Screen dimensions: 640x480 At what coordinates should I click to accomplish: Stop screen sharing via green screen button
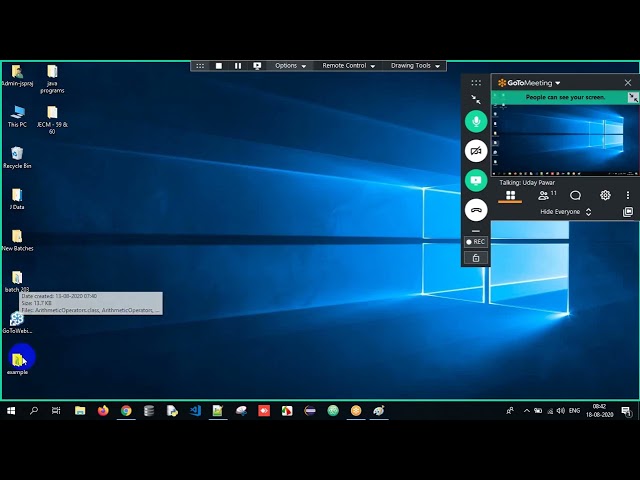click(x=476, y=180)
